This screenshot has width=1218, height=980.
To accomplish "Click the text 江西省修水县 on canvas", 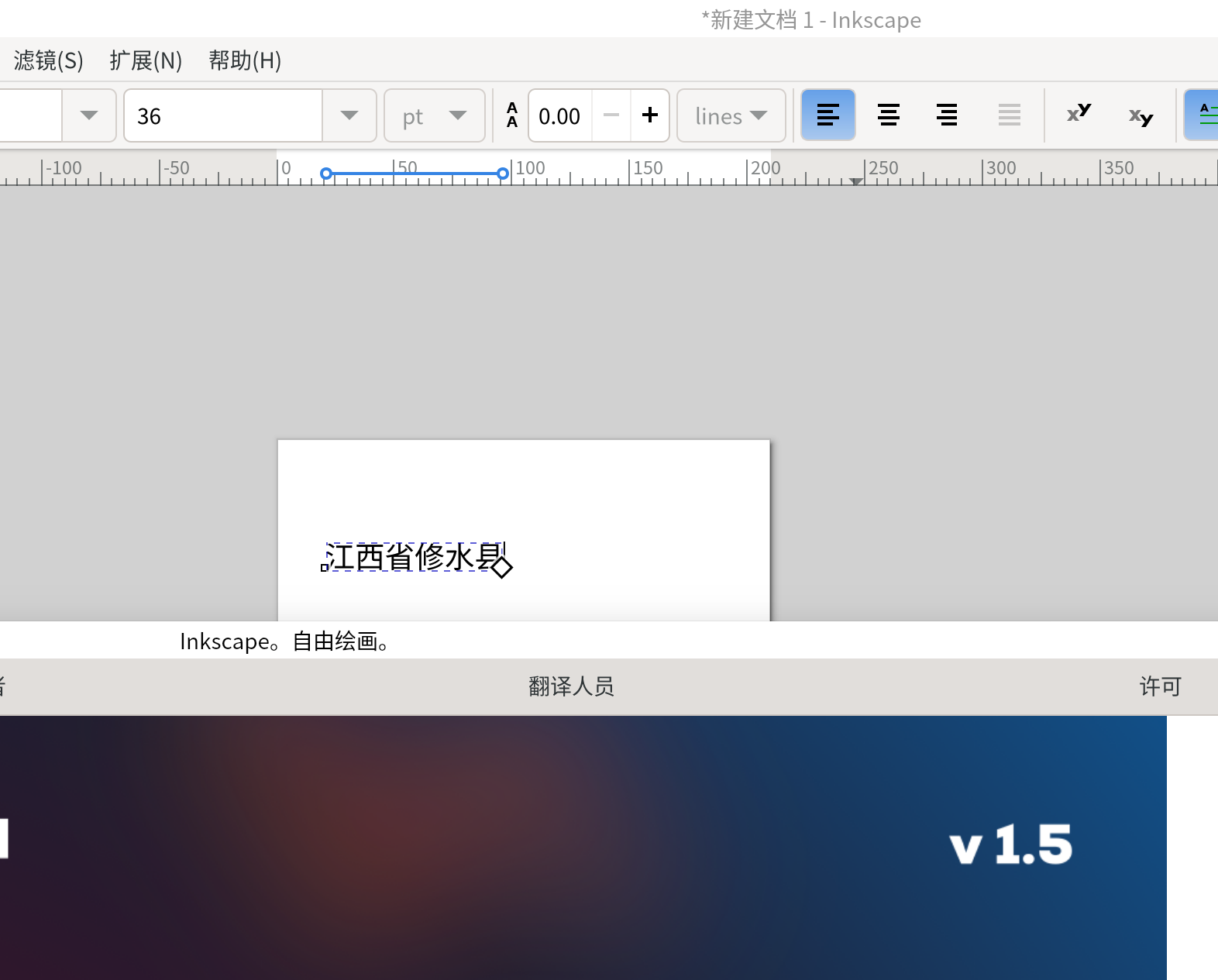I will click(x=414, y=556).
